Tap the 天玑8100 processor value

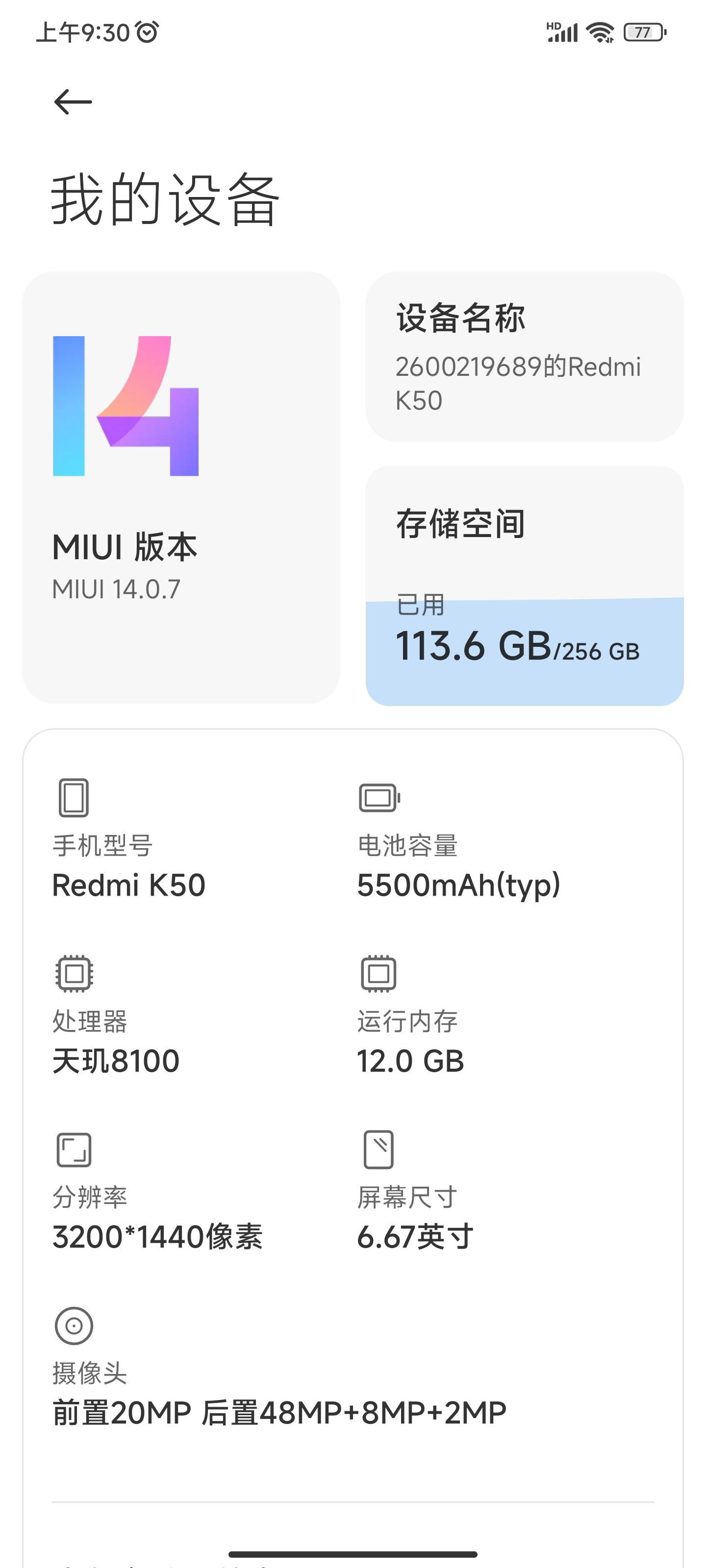point(116,1061)
